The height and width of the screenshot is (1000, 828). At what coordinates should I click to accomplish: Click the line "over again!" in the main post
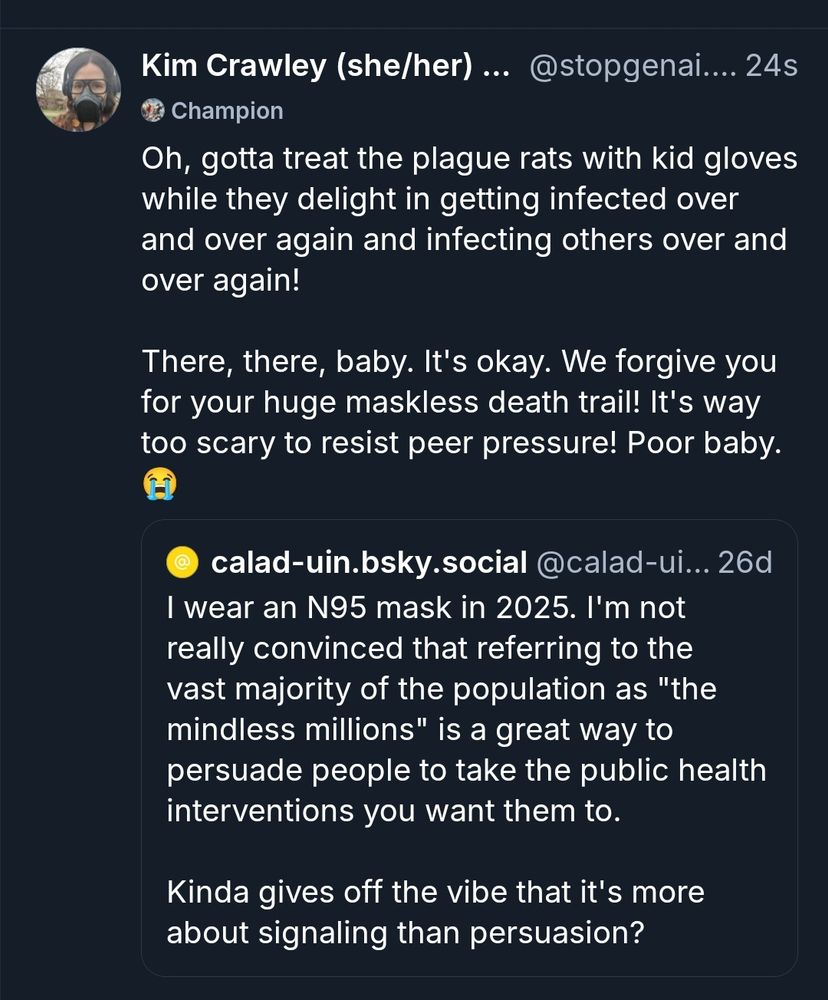pyautogui.click(x=220, y=280)
